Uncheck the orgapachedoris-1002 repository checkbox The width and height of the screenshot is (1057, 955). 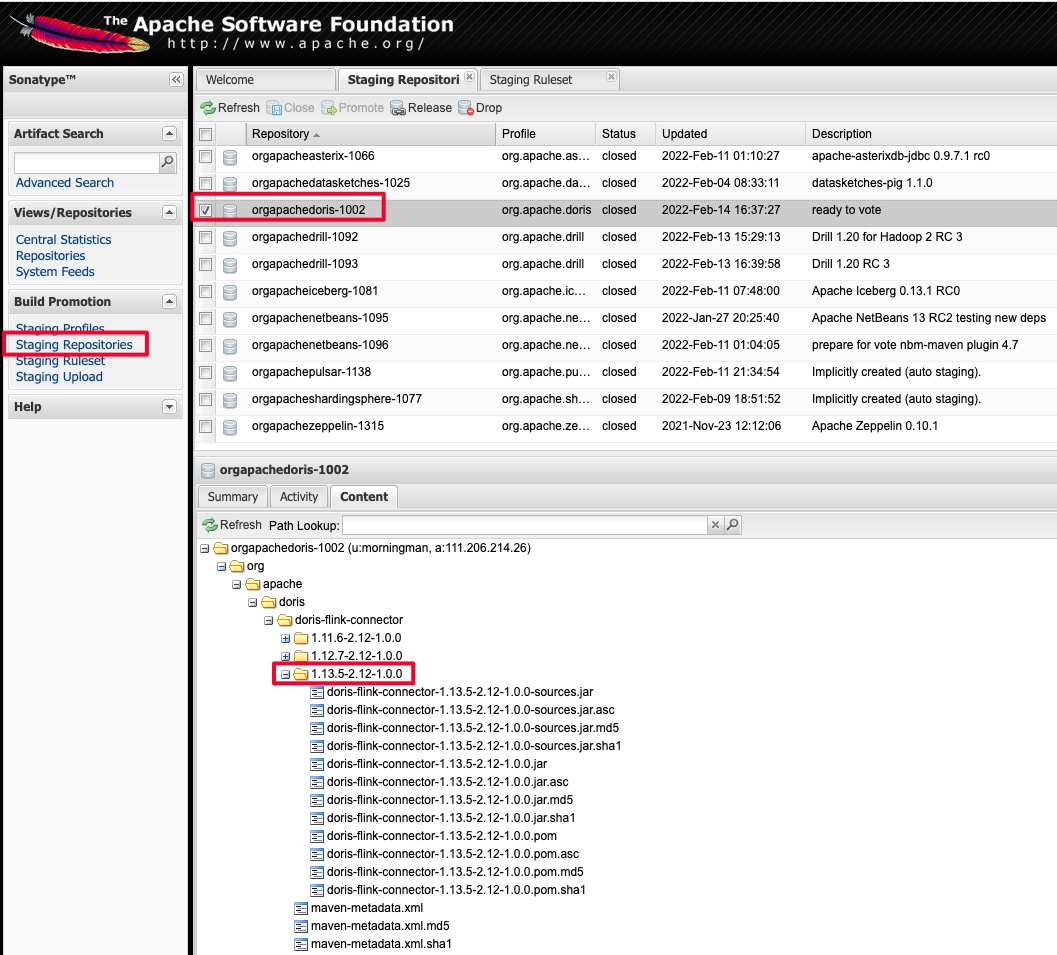point(206,211)
